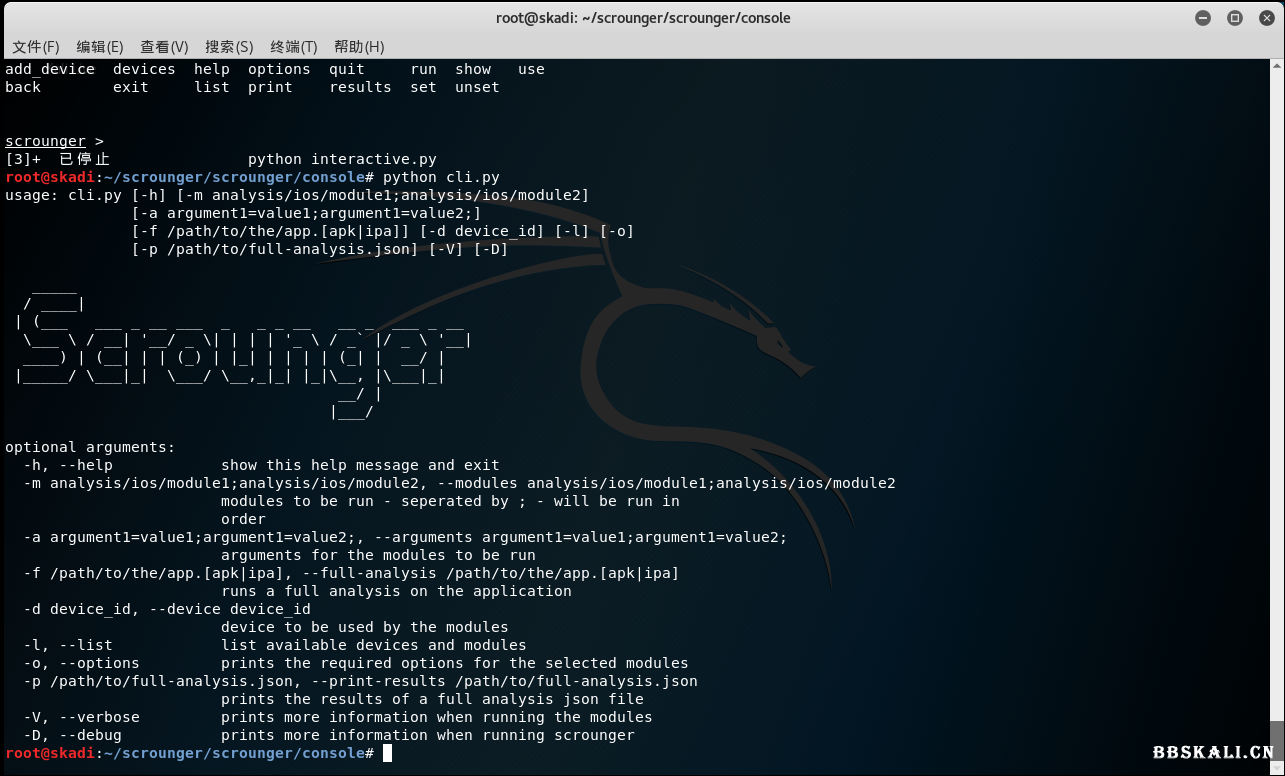Open the 编辑(E) menu

click(x=100, y=47)
